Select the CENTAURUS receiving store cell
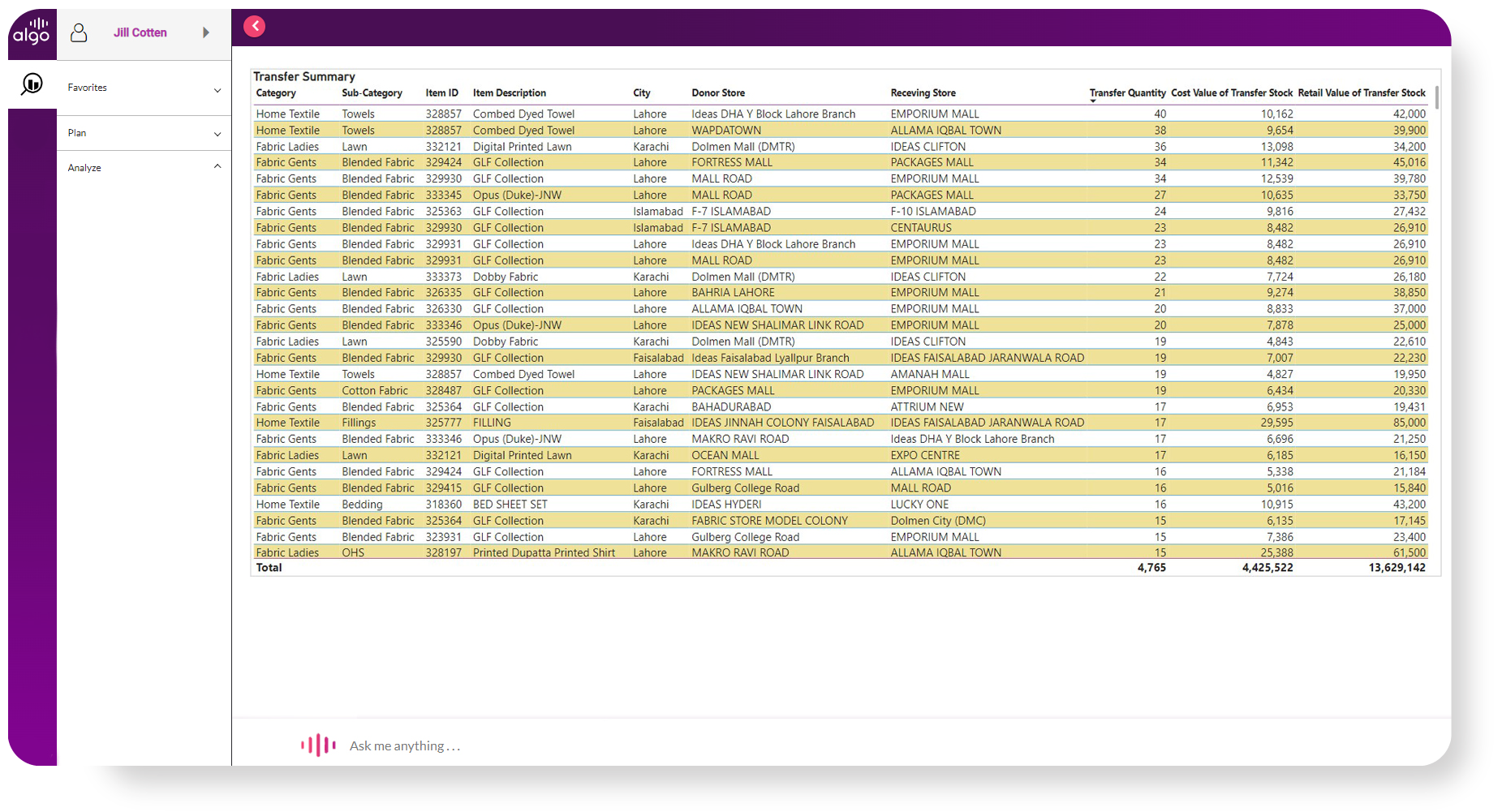Image resolution: width=1502 pixels, height=812 pixels. point(921,228)
